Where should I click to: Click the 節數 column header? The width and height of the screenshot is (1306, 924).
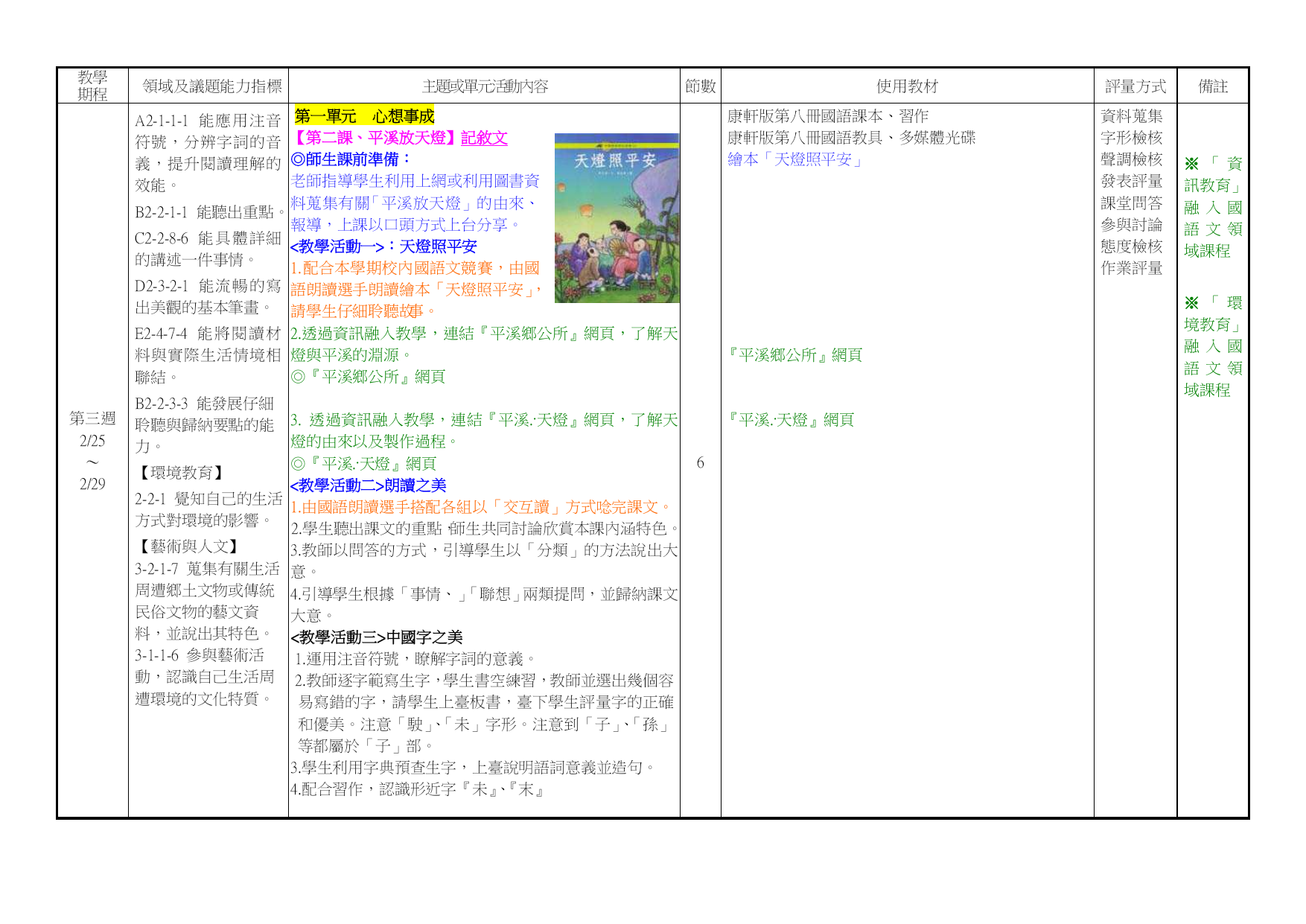pyautogui.click(x=701, y=86)
